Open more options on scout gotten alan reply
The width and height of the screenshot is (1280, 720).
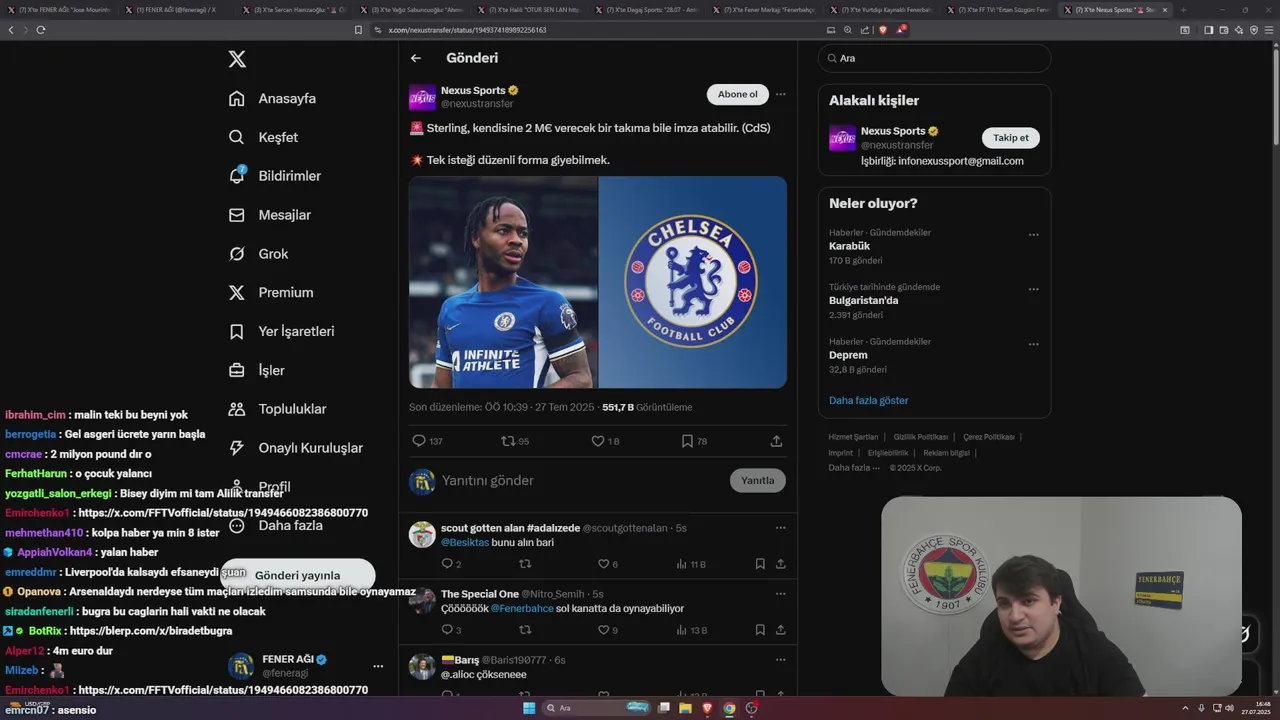click(781, 528)
